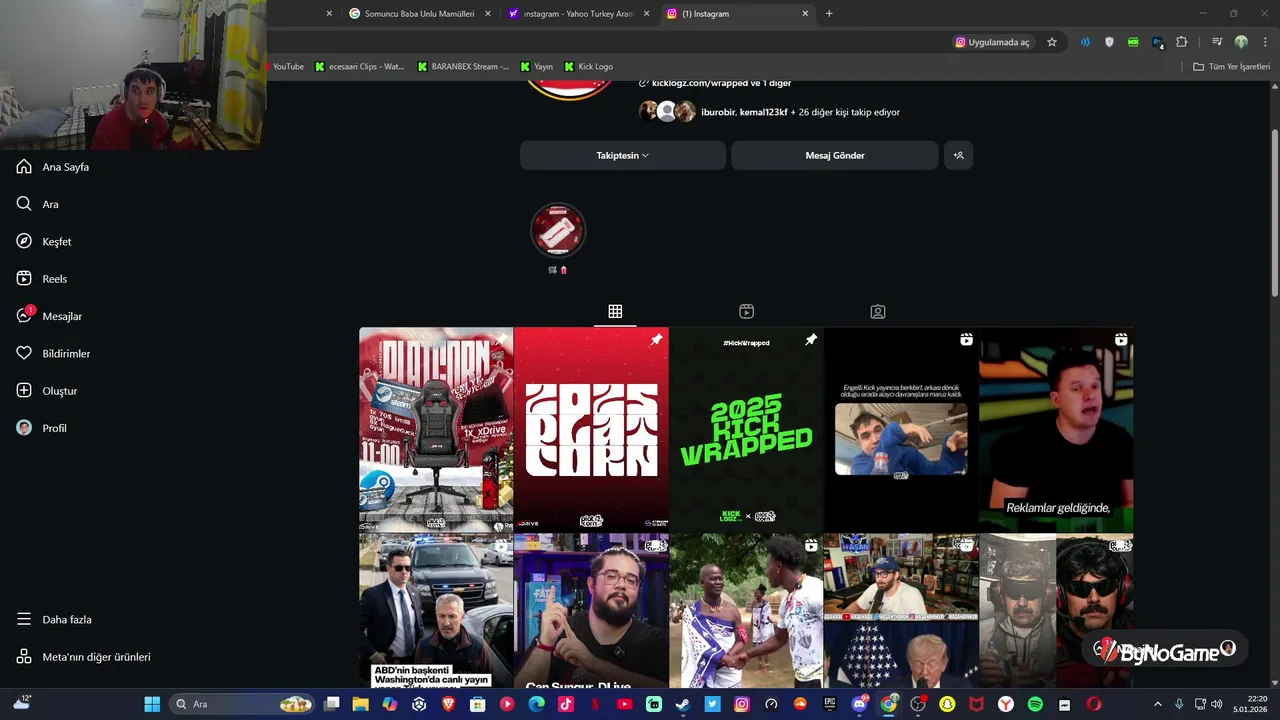The image size is (1280, 720).
Task: Open the story highlight circle
Action: coord(557,231)
